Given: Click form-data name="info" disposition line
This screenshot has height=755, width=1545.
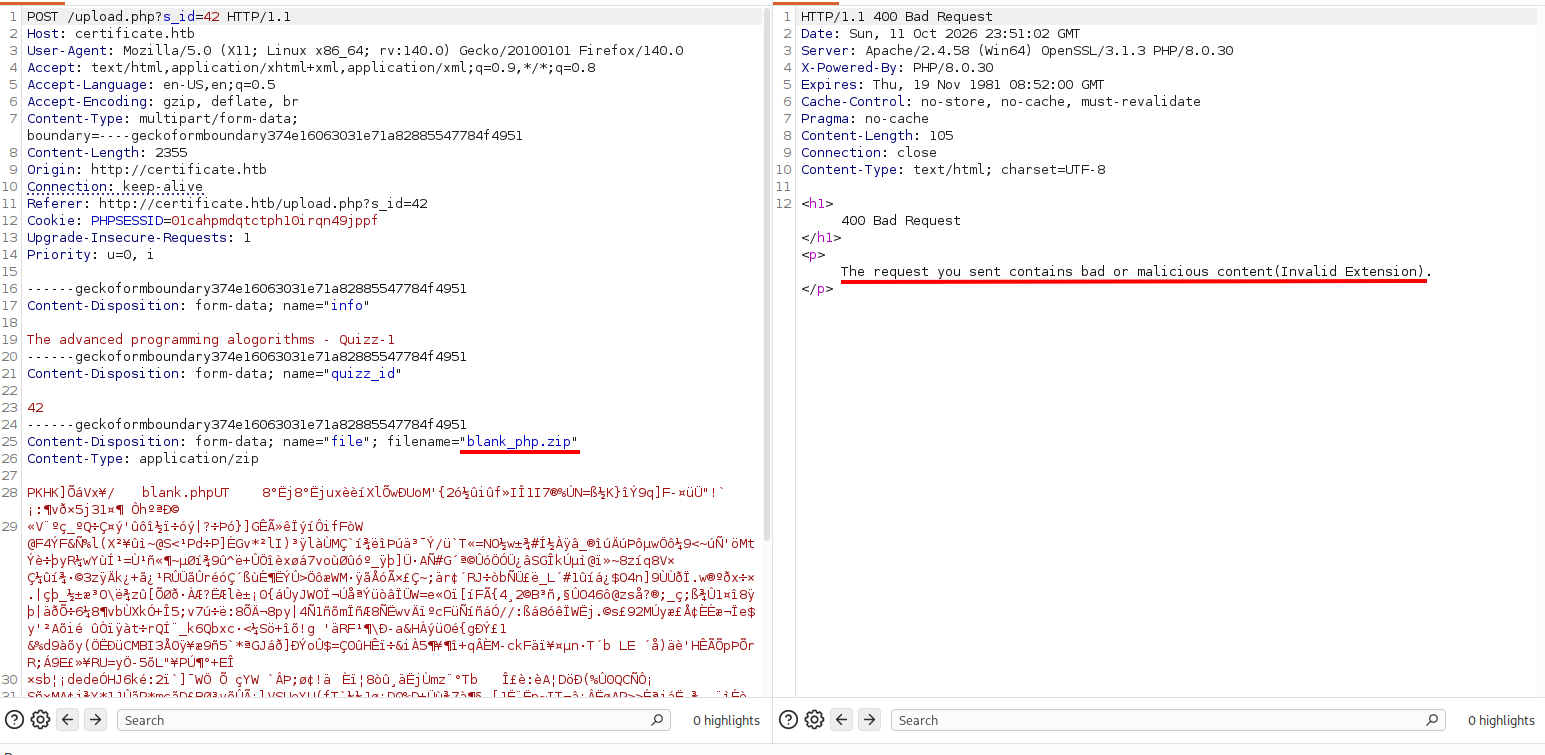Looking at the screenshot, I should pos(198,306).
